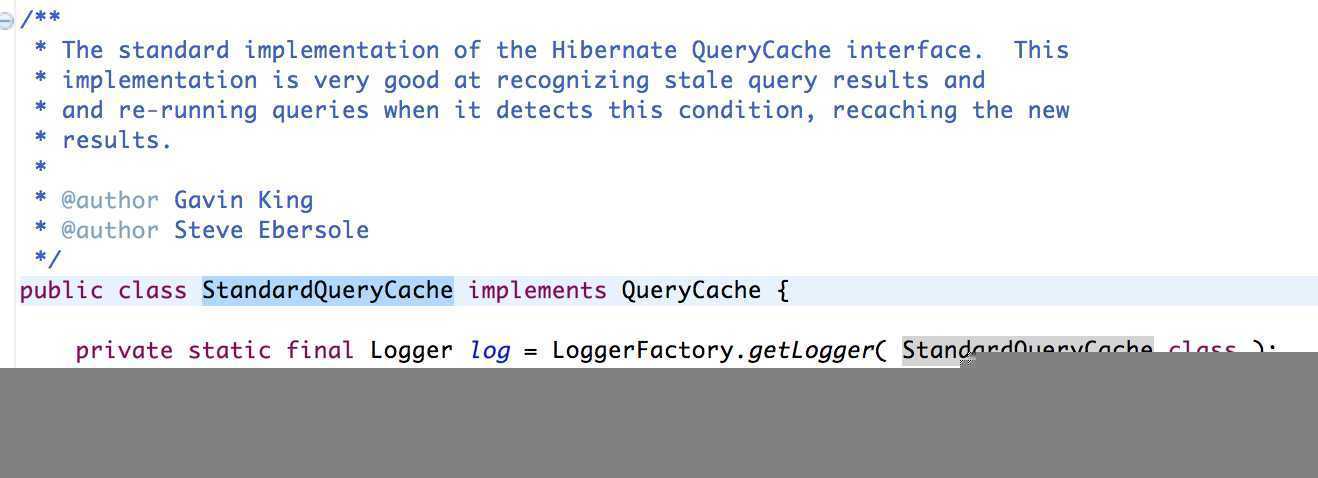This screenshot has height=478, width=1318.
Task: Click the Logger type in field declaration
Action: pyautogui.click(x=411, y=351)
